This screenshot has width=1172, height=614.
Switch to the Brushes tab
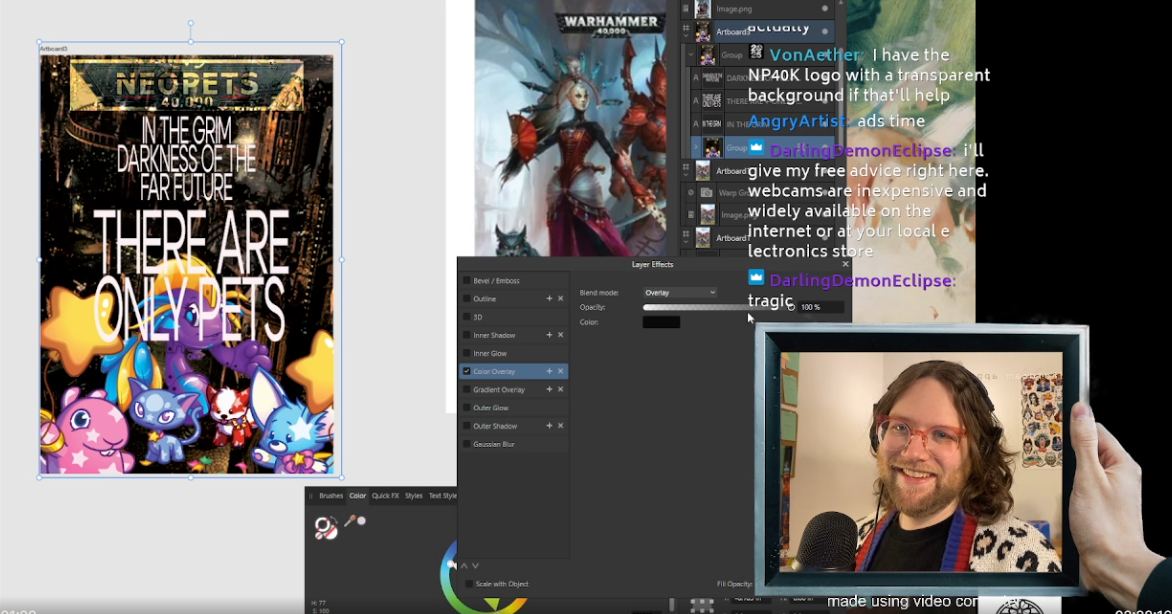coord(330,496)
